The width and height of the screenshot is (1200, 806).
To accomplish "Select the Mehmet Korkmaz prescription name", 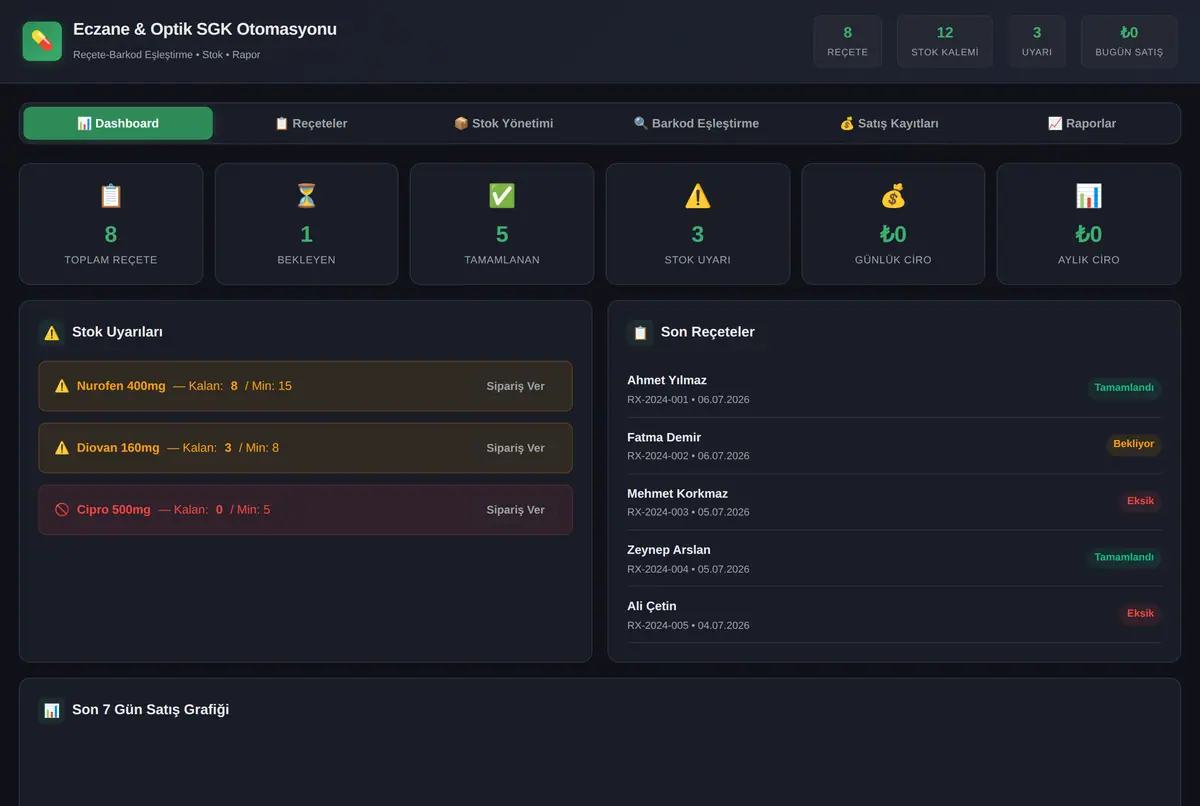I will [677, 493].
